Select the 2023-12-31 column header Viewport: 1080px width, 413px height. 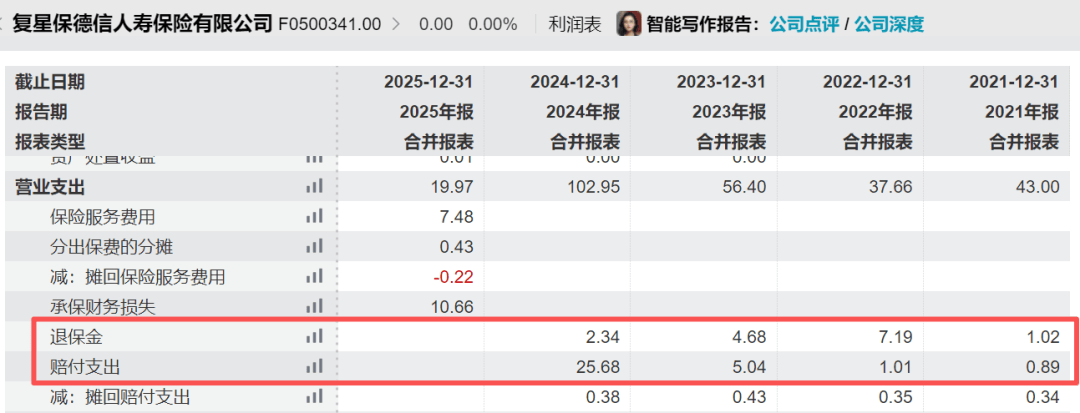(721, 82)
